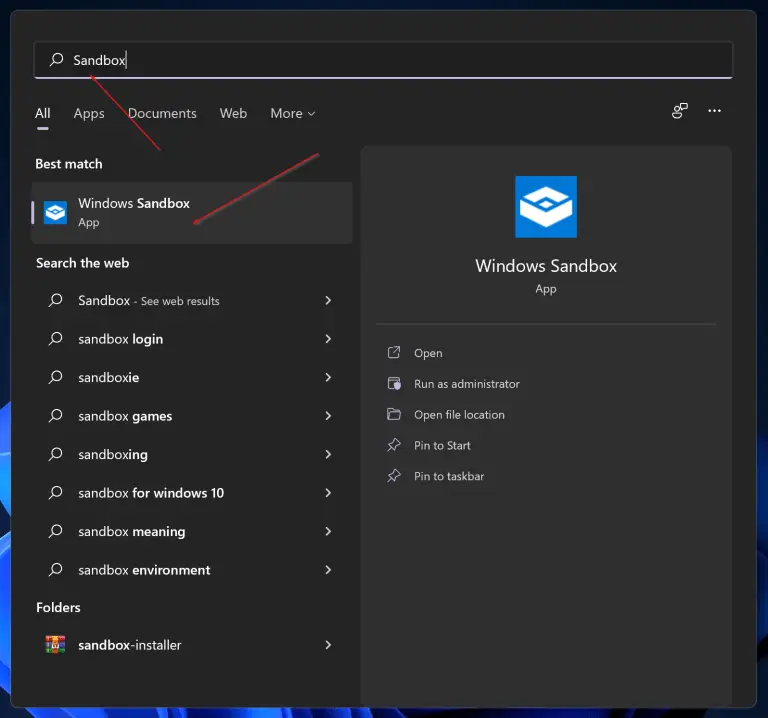Viewport: 768px width, 718px height.
Task: Click the large Windows Sandbox logo in preview
Action: [546, 207]
